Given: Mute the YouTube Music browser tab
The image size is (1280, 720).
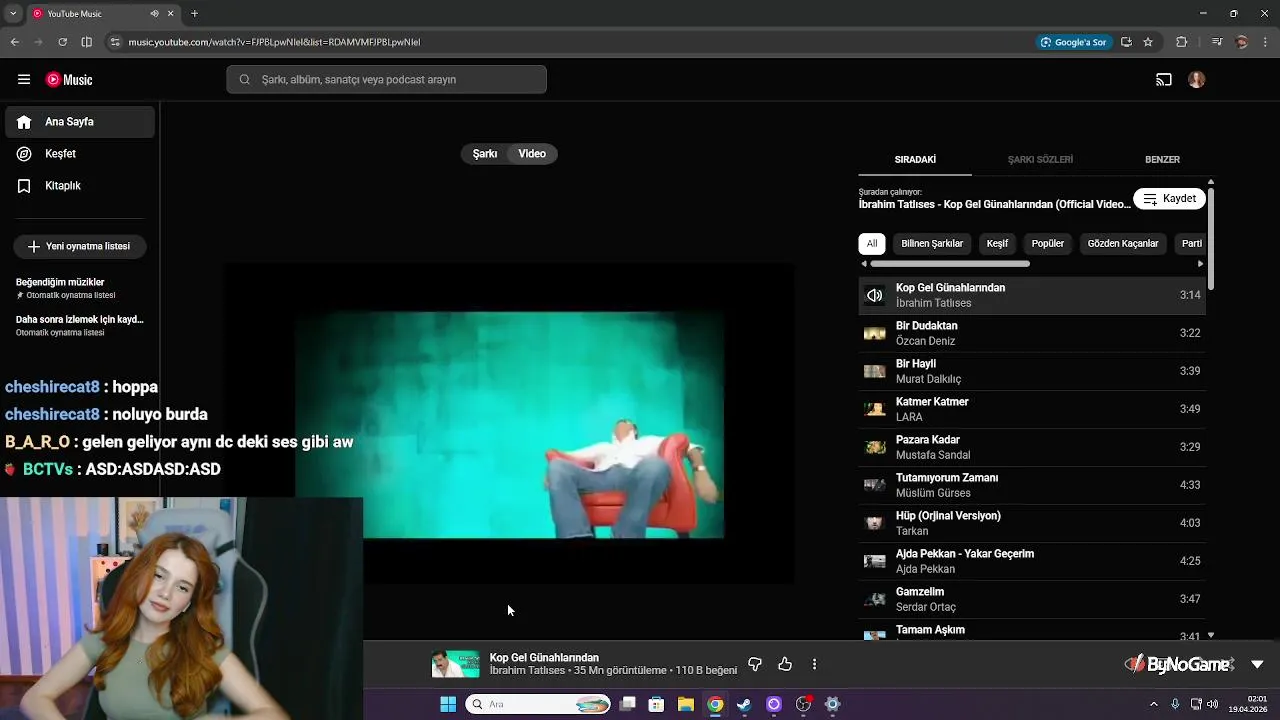Looking at the screenshot, I should coord(155,14).
